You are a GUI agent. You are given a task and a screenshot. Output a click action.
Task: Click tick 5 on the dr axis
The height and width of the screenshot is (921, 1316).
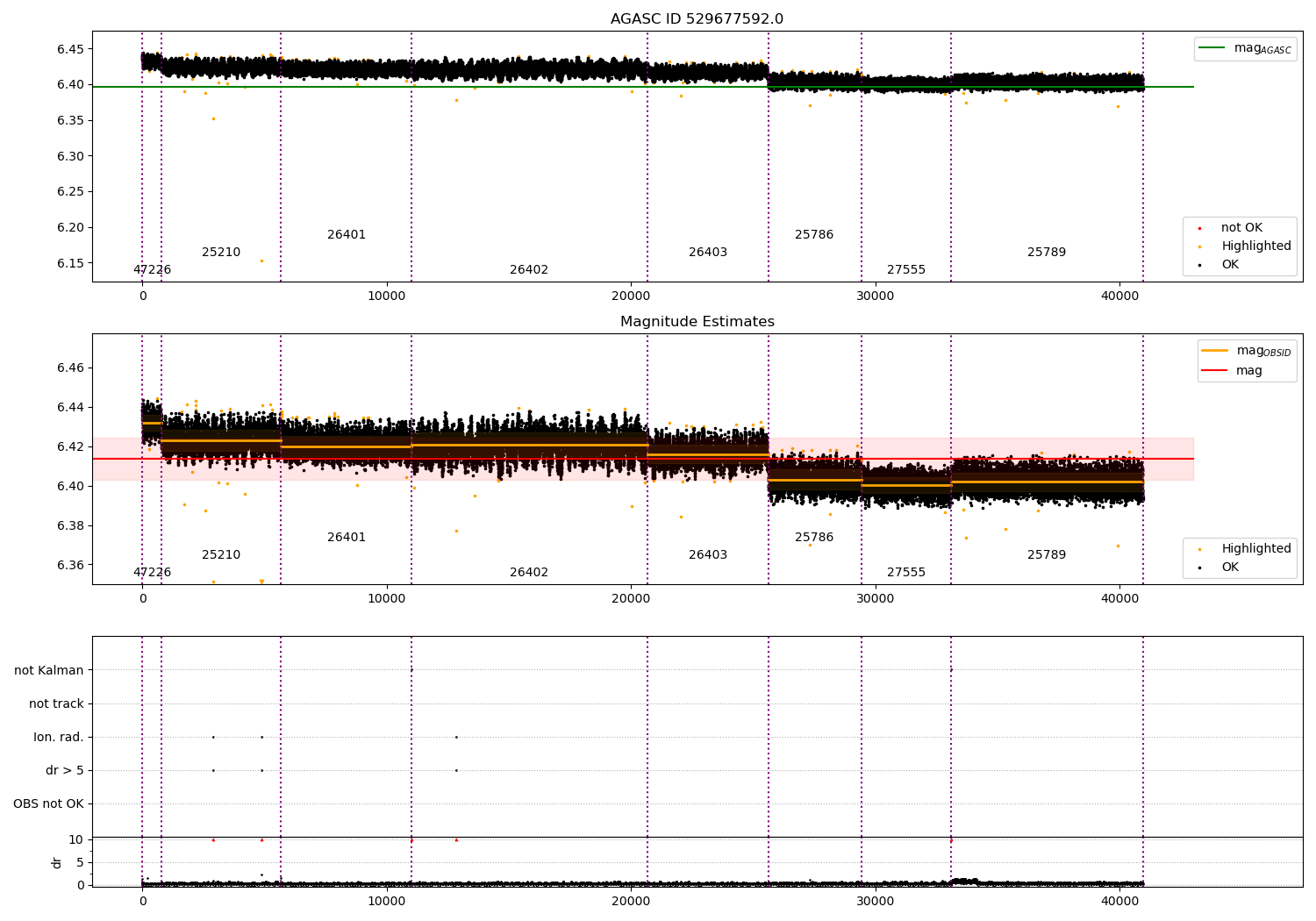coord(80,863)
